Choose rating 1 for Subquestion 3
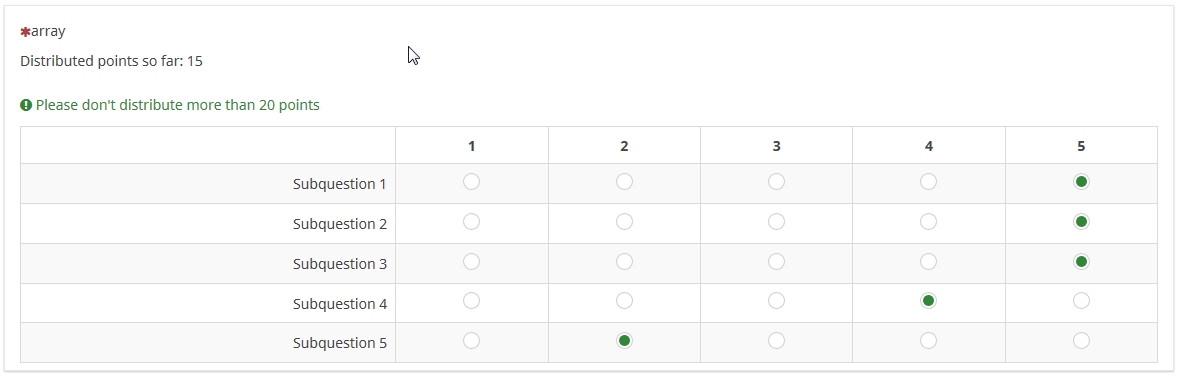Viewport: 1177px width, 377px height. (471, 261)
